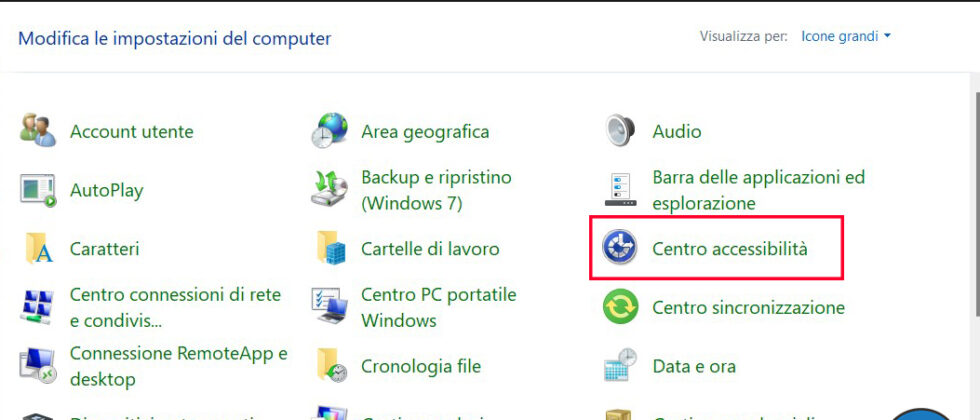The image size is (980, 420).
Task: Open the Cartelle di lavoro link
Action: pyautogui.click(x=430, y=248)
